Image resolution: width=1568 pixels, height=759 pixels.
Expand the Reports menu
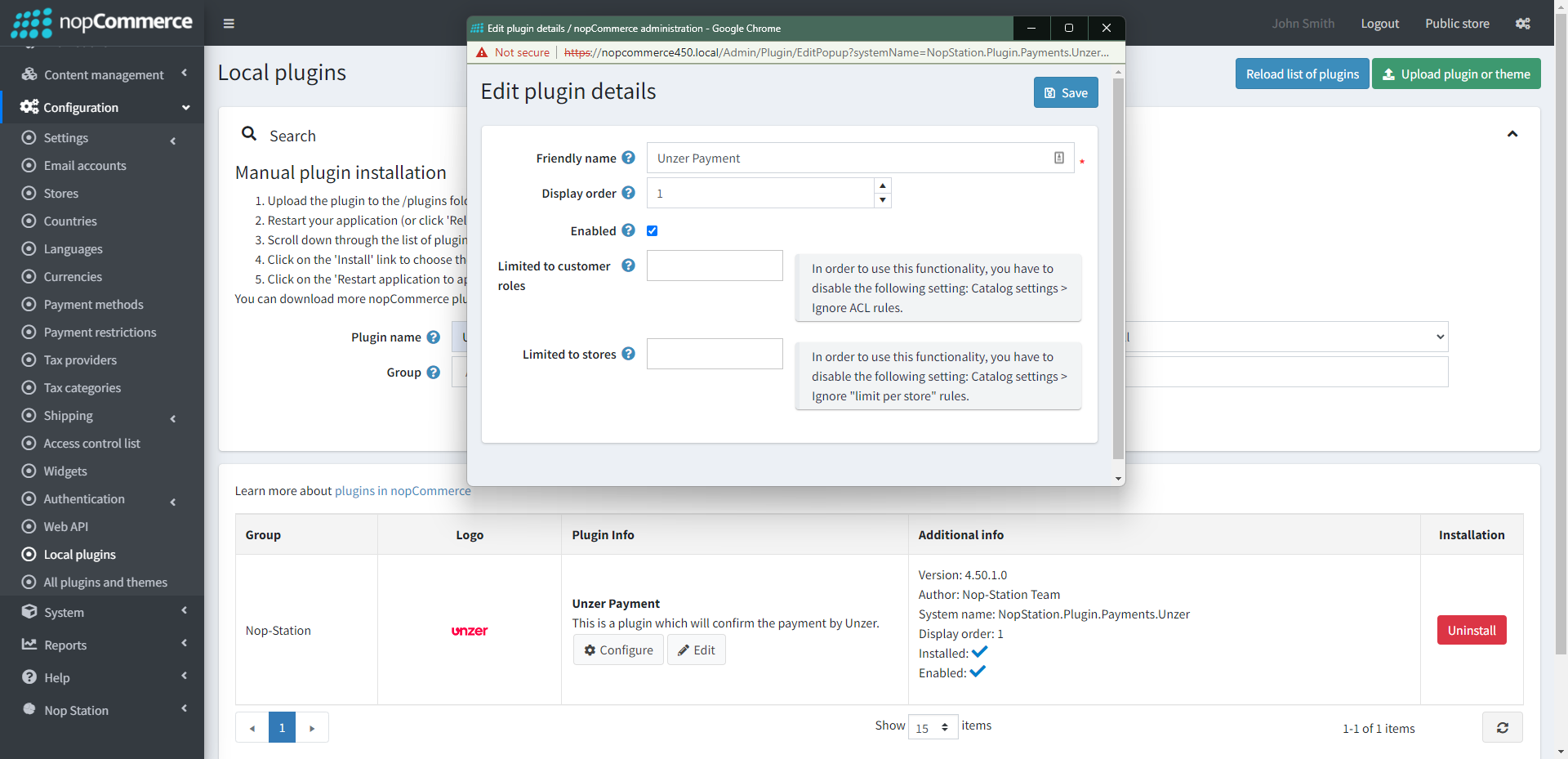click(103, 645)
